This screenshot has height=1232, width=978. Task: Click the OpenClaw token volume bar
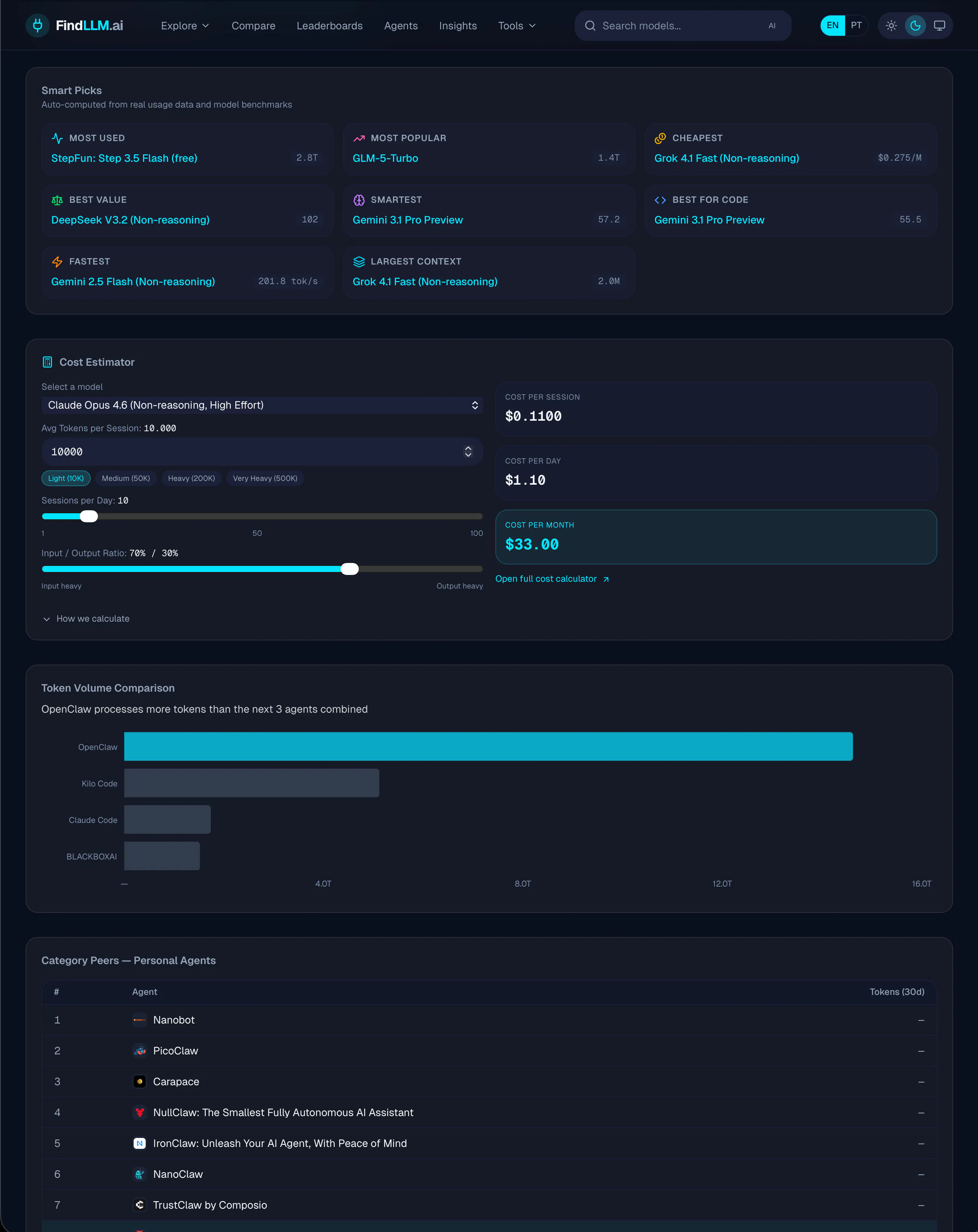(488, 747)
